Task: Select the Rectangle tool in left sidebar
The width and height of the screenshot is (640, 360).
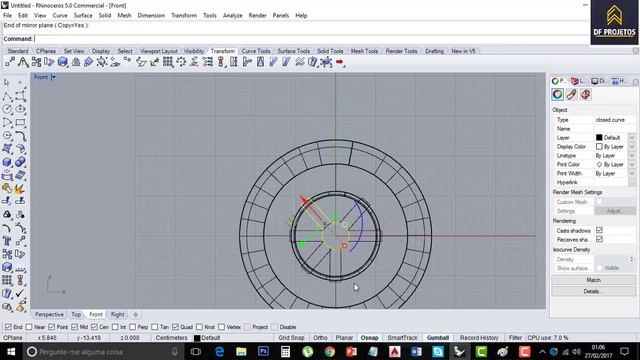Action: point(20,122)
